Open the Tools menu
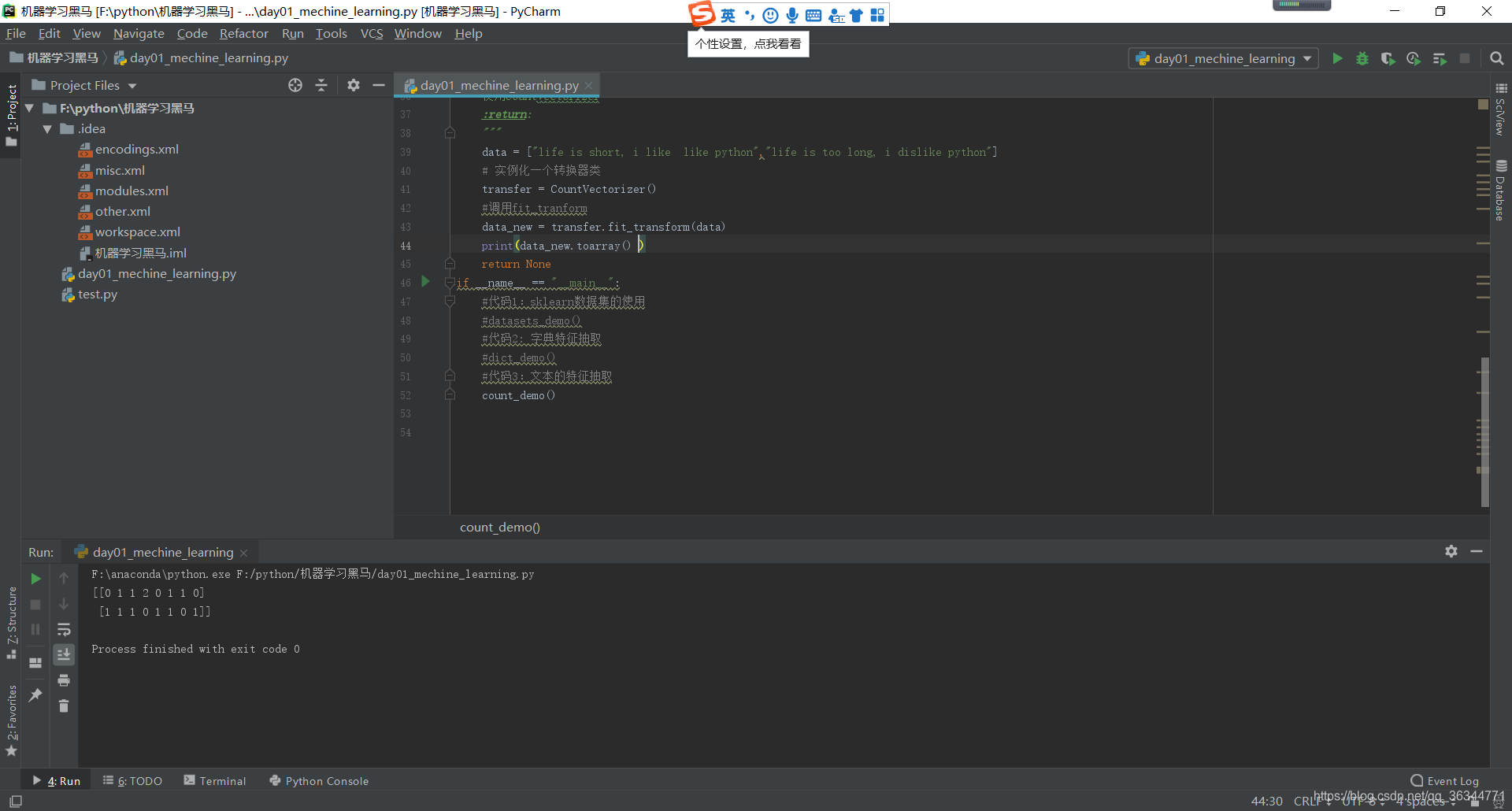The image size is (1512, 811). (x=332, y=33)
